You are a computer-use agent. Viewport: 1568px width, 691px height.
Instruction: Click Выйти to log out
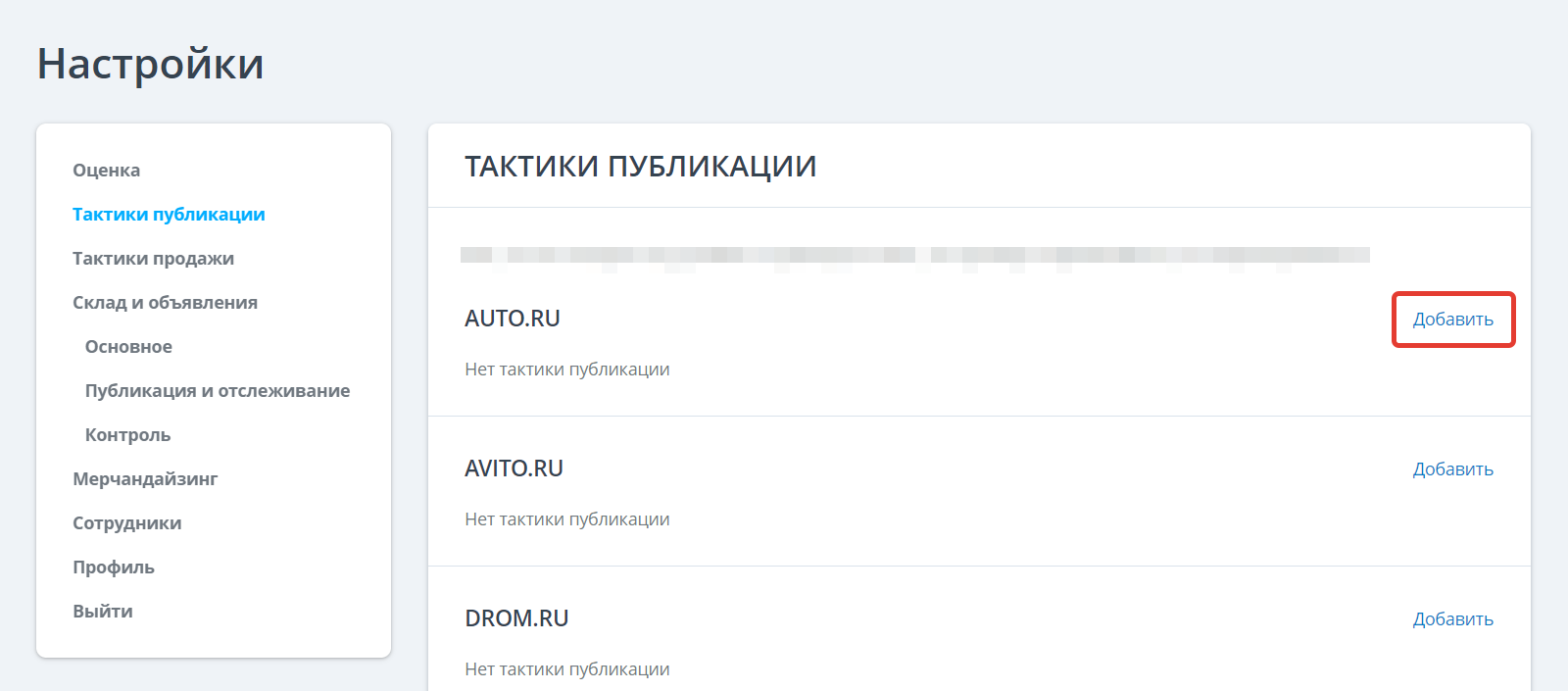point(103,612)
